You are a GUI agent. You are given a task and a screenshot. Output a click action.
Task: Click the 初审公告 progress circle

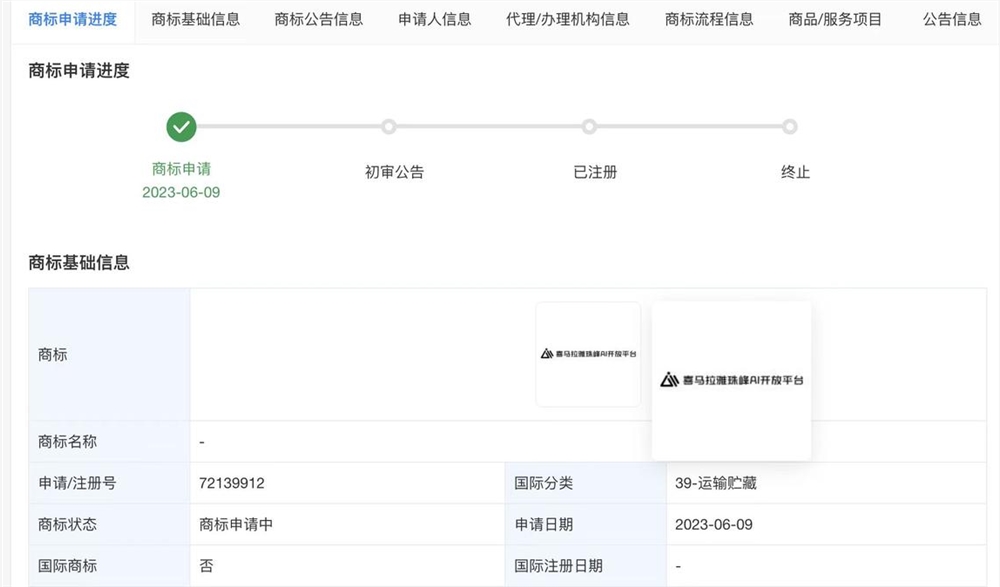[x=390, y=127]
